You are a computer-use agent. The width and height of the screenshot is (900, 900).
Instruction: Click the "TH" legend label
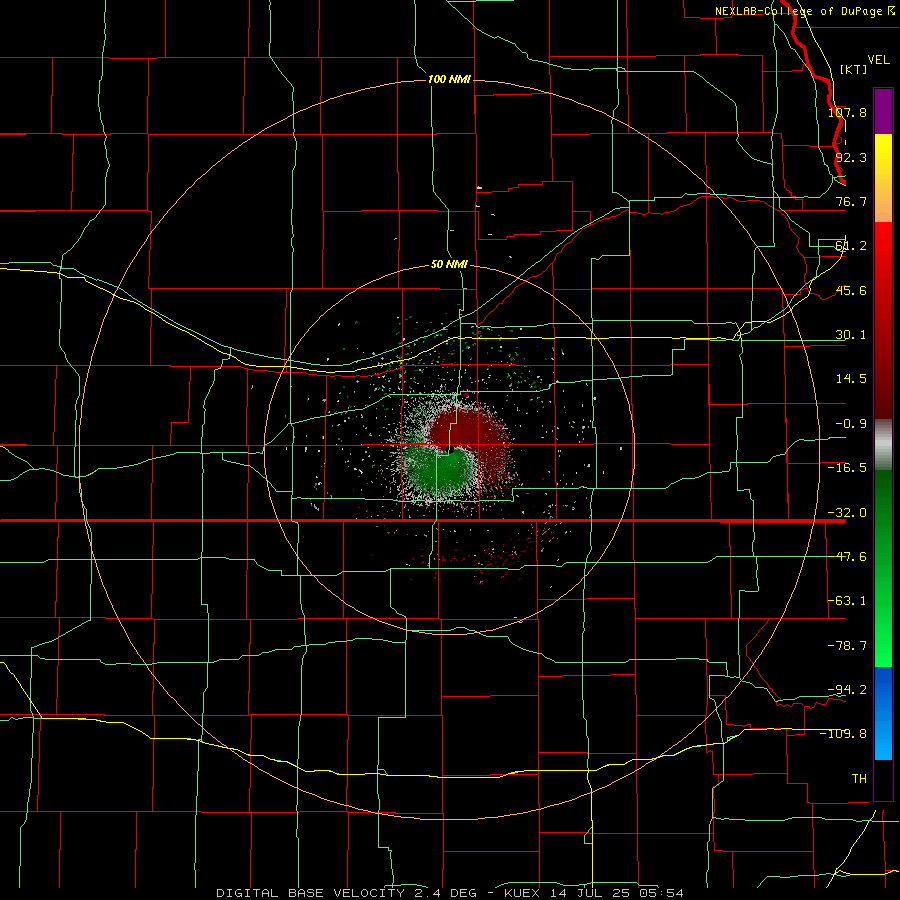pyautogui.click(x=859, y=778)
